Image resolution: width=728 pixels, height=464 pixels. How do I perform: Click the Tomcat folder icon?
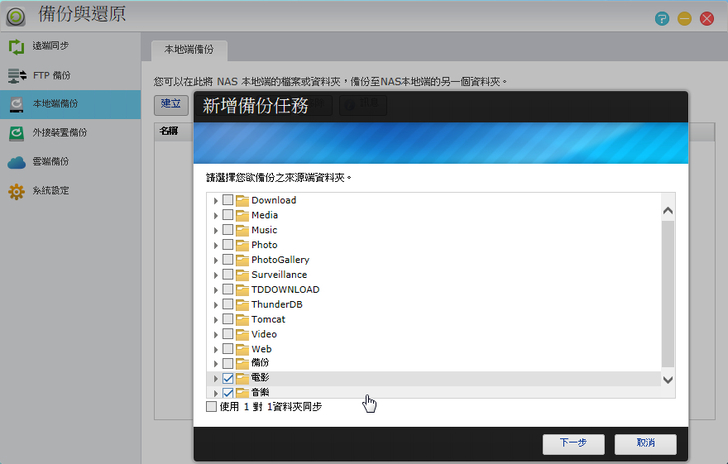(x=242, y=320)
